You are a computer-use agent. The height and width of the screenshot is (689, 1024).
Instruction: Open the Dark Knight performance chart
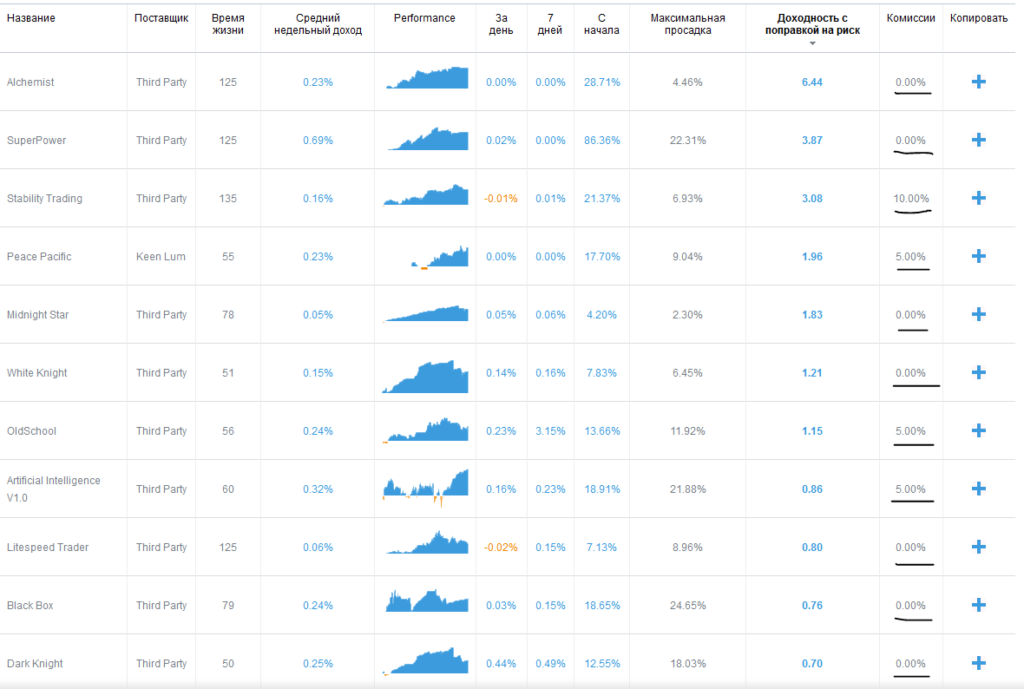tap(425, 663)
